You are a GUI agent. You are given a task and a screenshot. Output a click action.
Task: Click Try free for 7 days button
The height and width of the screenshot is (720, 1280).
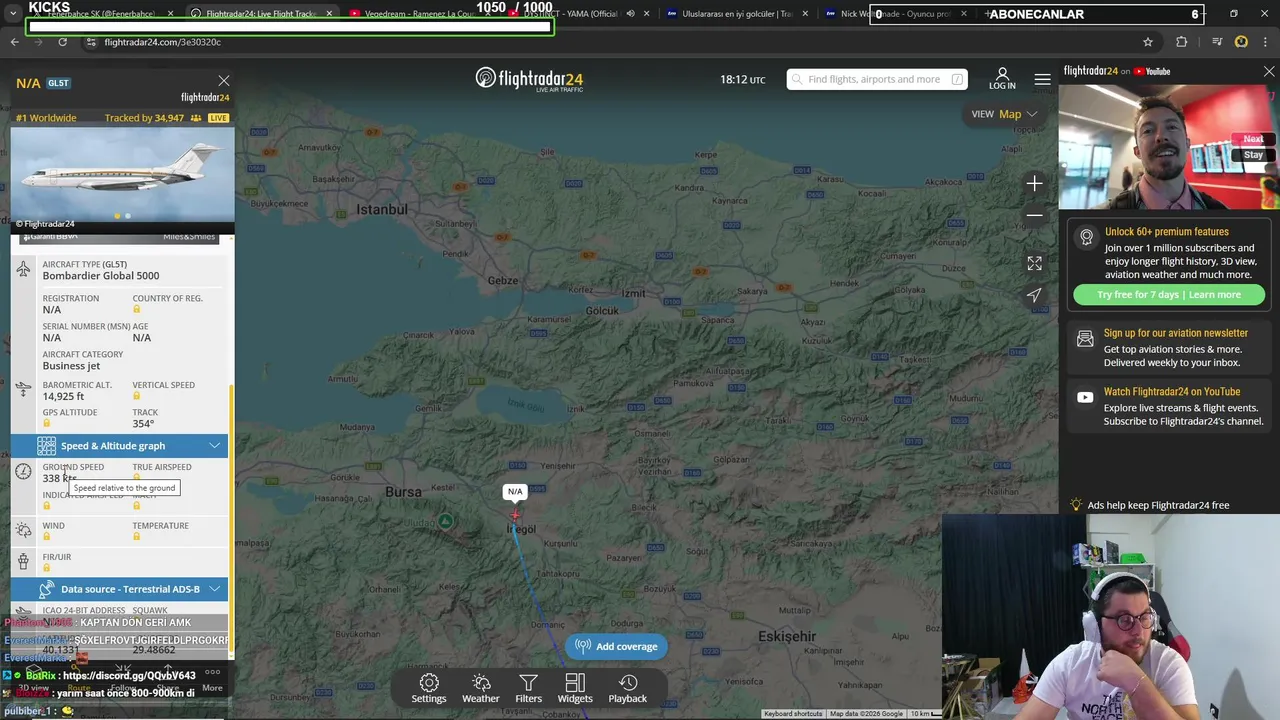click(x=1169, y=294)
